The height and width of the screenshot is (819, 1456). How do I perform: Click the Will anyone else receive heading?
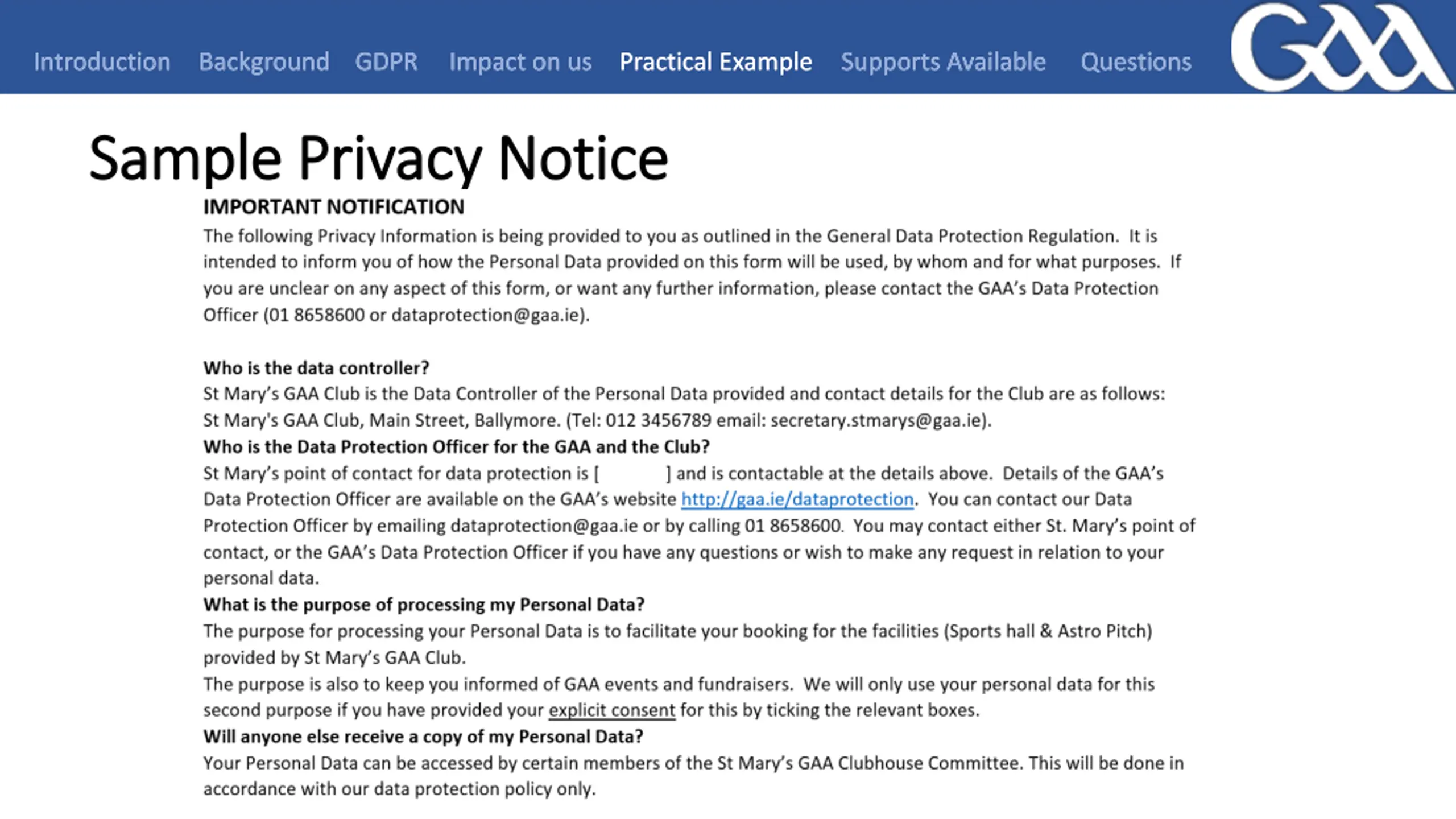coord(424,737)
